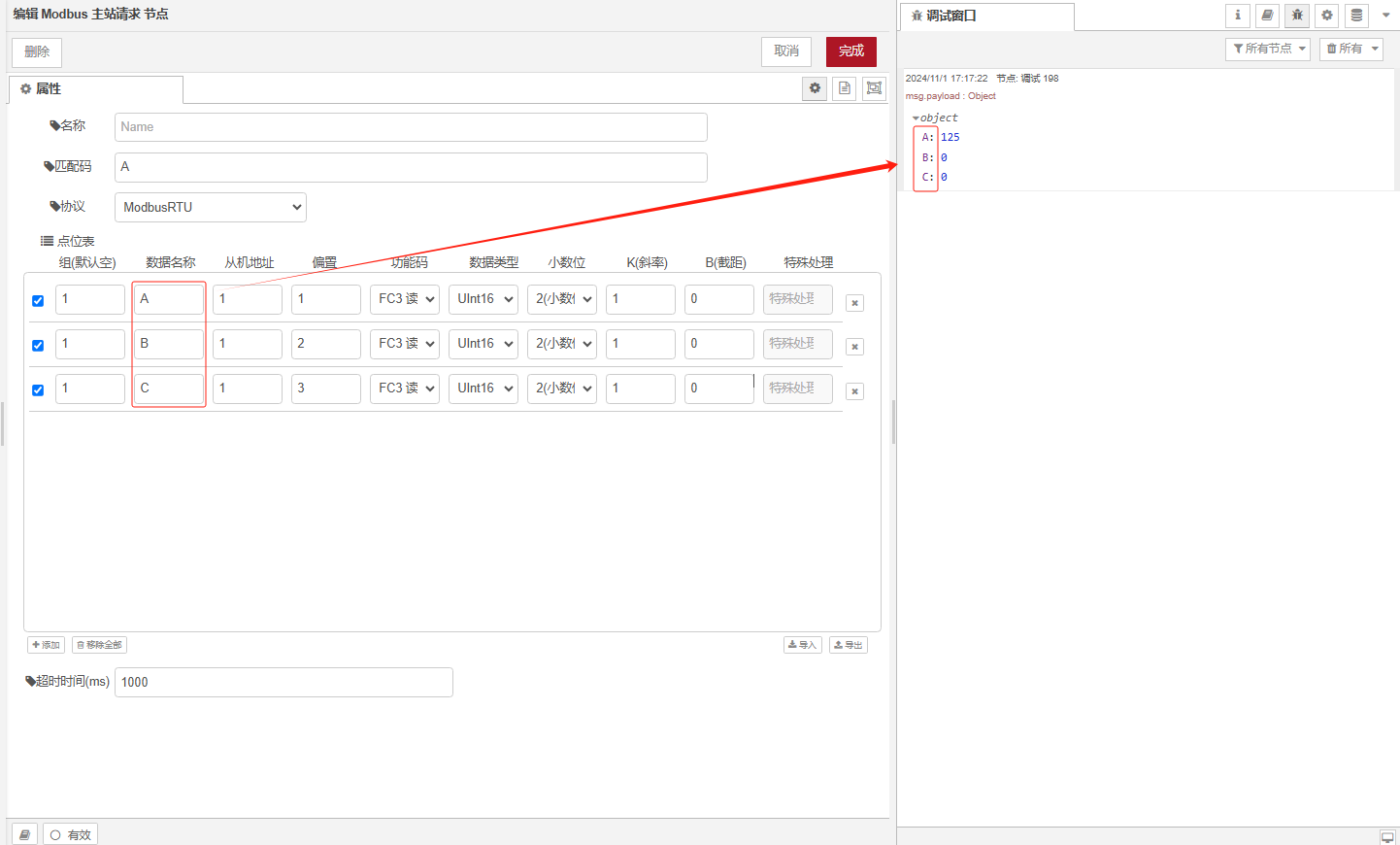Select the 调试窗口 sidebar tab

(x=986, y=17)
